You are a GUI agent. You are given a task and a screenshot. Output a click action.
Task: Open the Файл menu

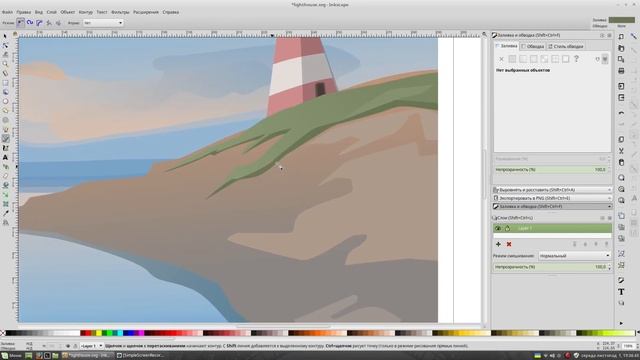tap(7, 12)
